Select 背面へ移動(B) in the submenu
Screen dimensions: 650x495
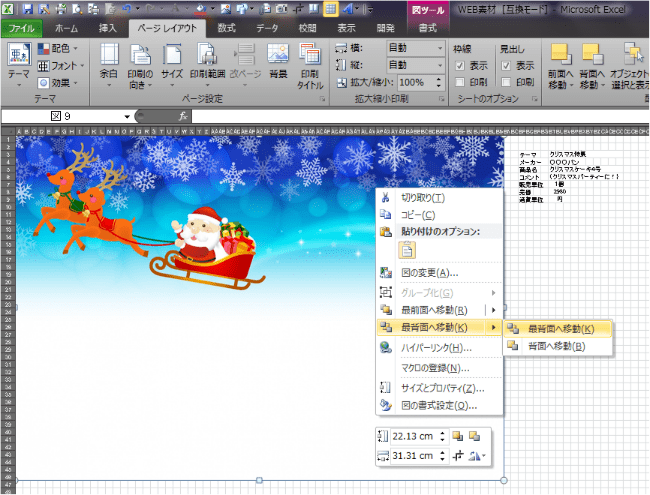[556, 346]
